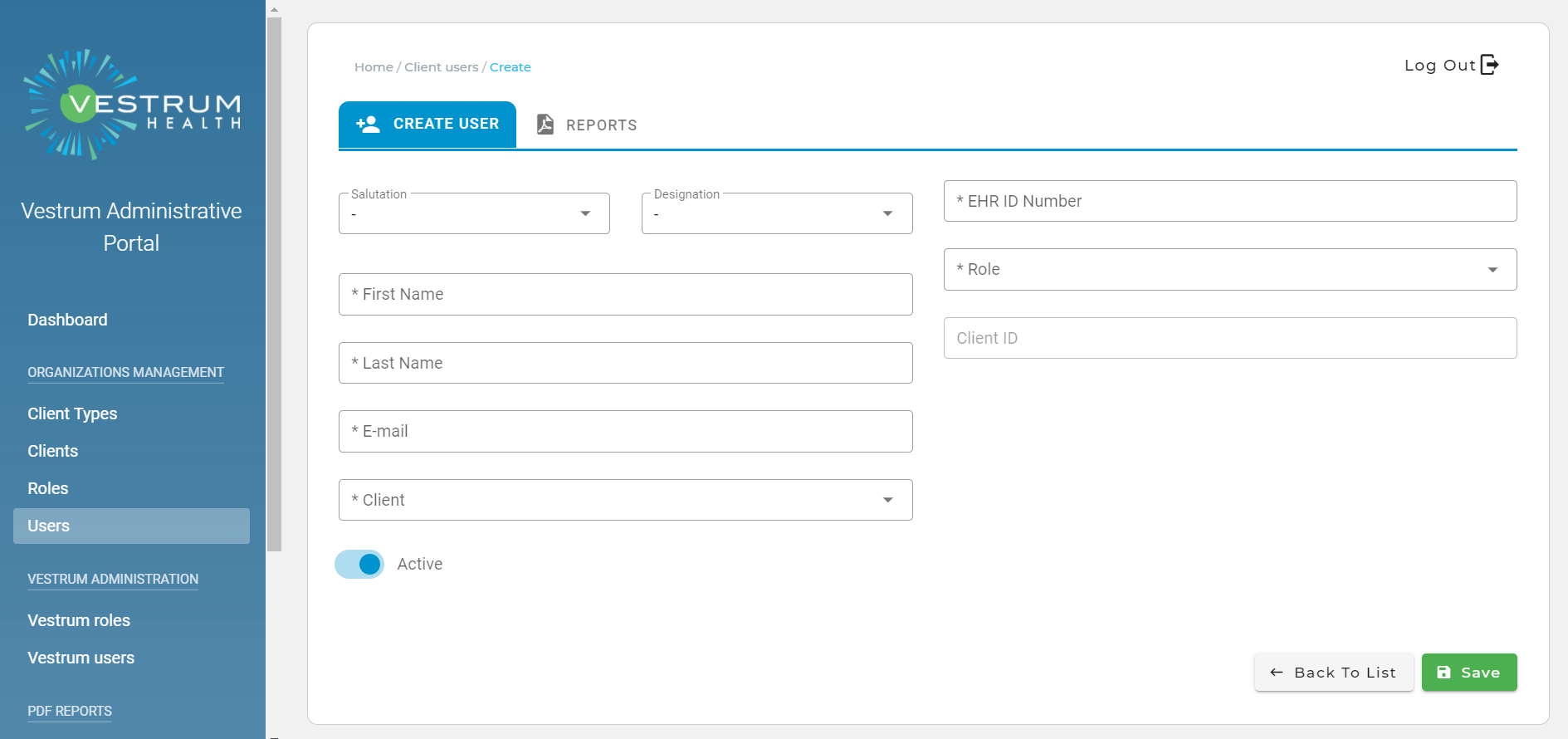Click the Create breadcrumb
Screen dimensions: 1568x739
point(510,67)
